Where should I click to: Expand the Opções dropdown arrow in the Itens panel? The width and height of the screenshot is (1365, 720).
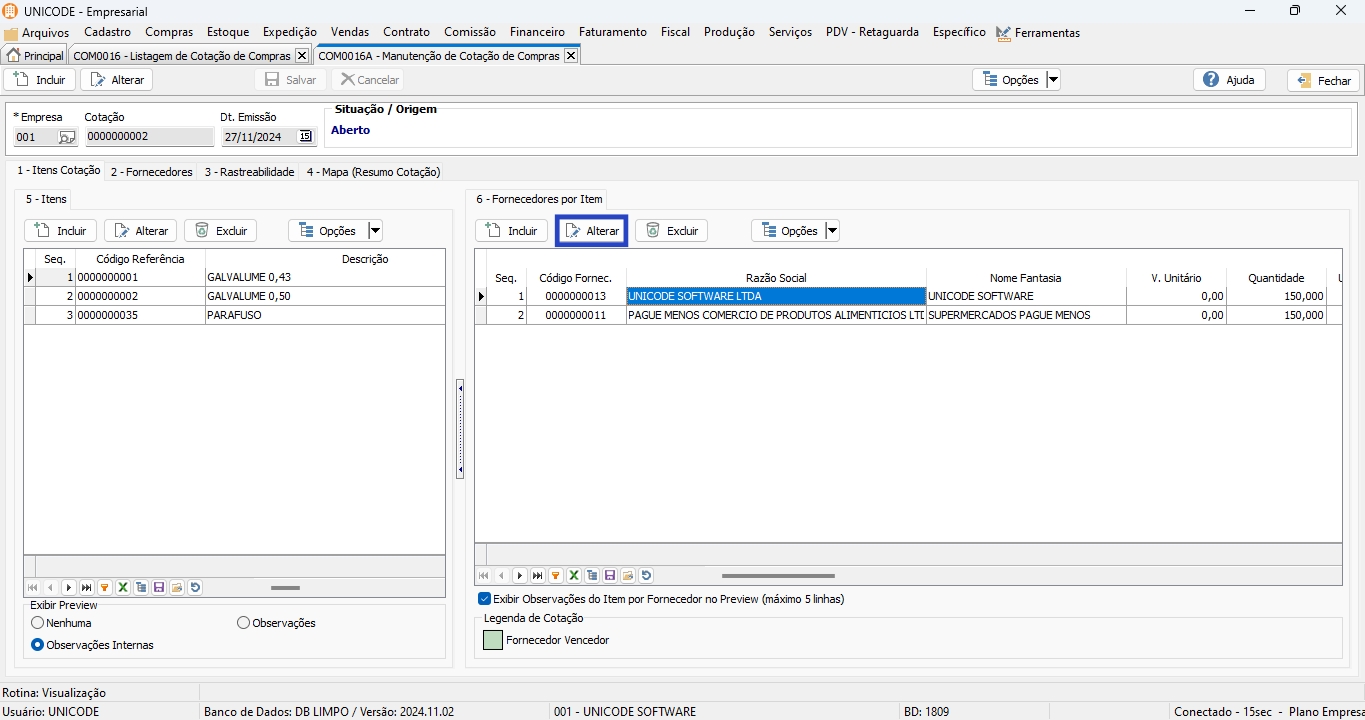coord(375,231)
